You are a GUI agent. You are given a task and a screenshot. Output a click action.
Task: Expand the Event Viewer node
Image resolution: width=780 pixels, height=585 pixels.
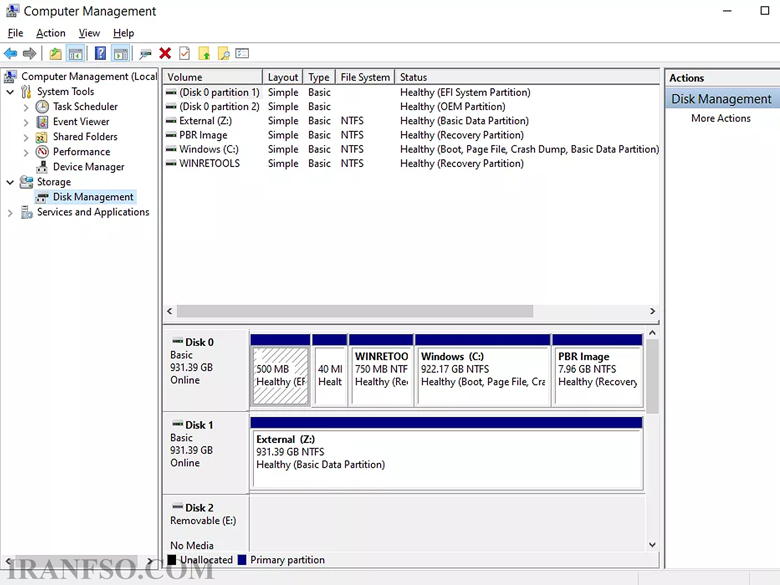(x=26, y=122)
